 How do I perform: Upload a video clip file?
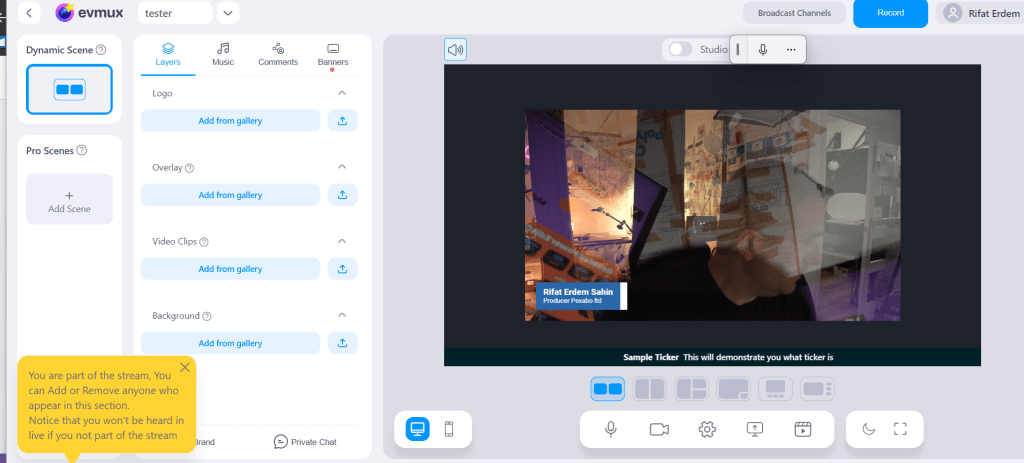point(342,269)
